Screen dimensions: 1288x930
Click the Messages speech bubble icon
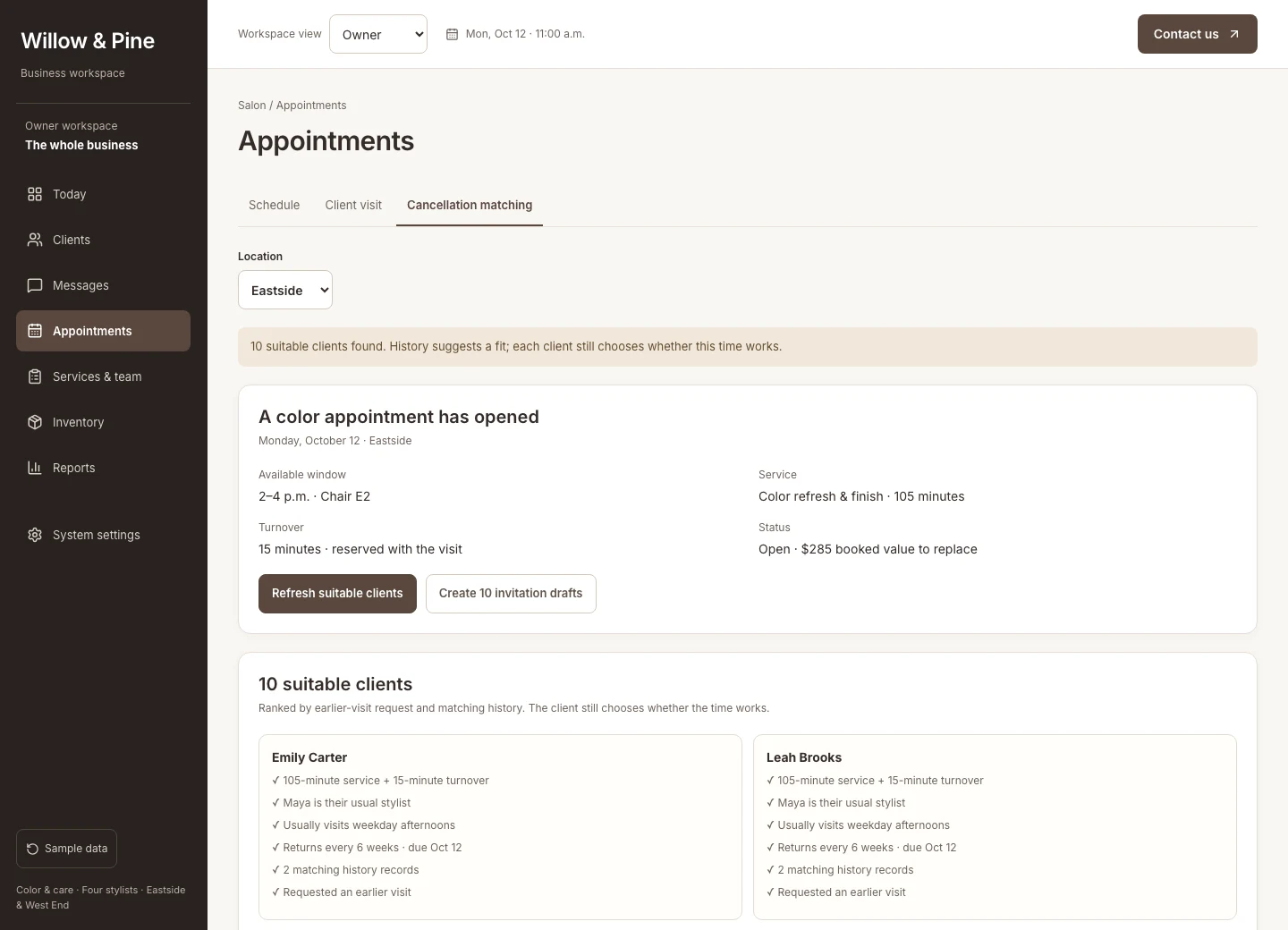[x=35, y=285]
